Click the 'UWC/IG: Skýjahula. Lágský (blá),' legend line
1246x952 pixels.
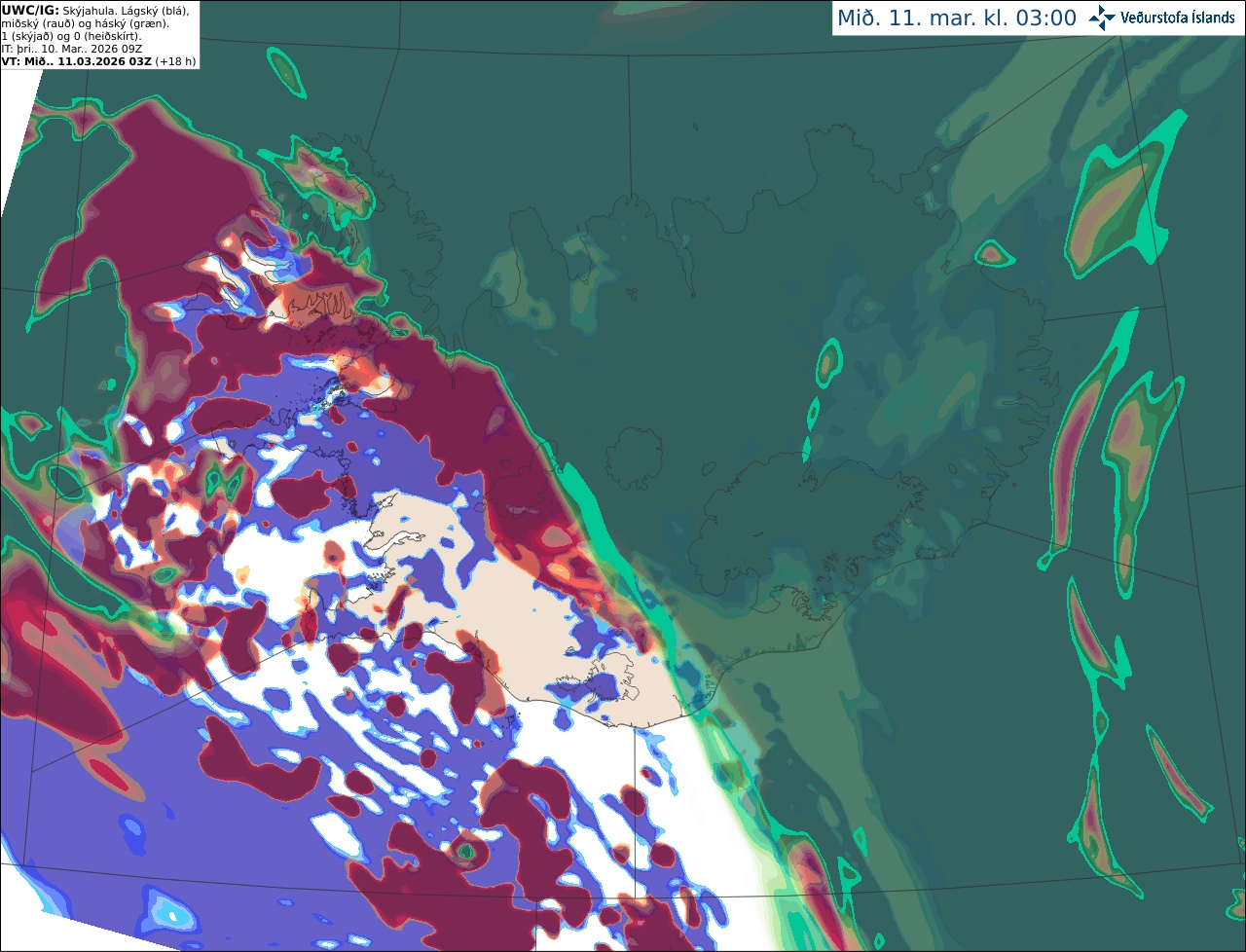(x=95, y=10)
